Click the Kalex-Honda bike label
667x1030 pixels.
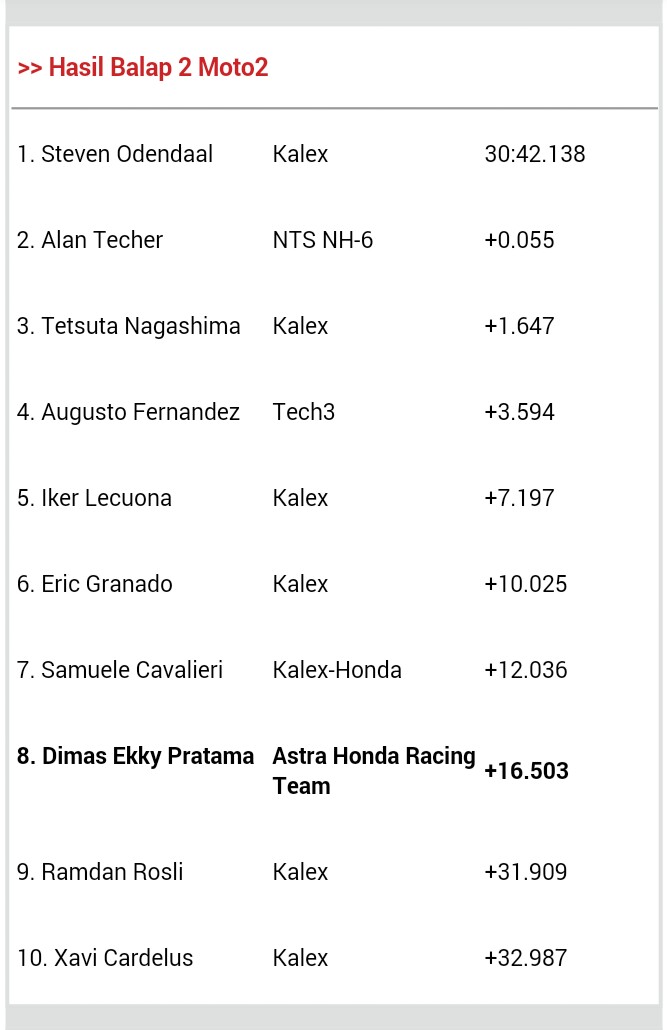337,670
